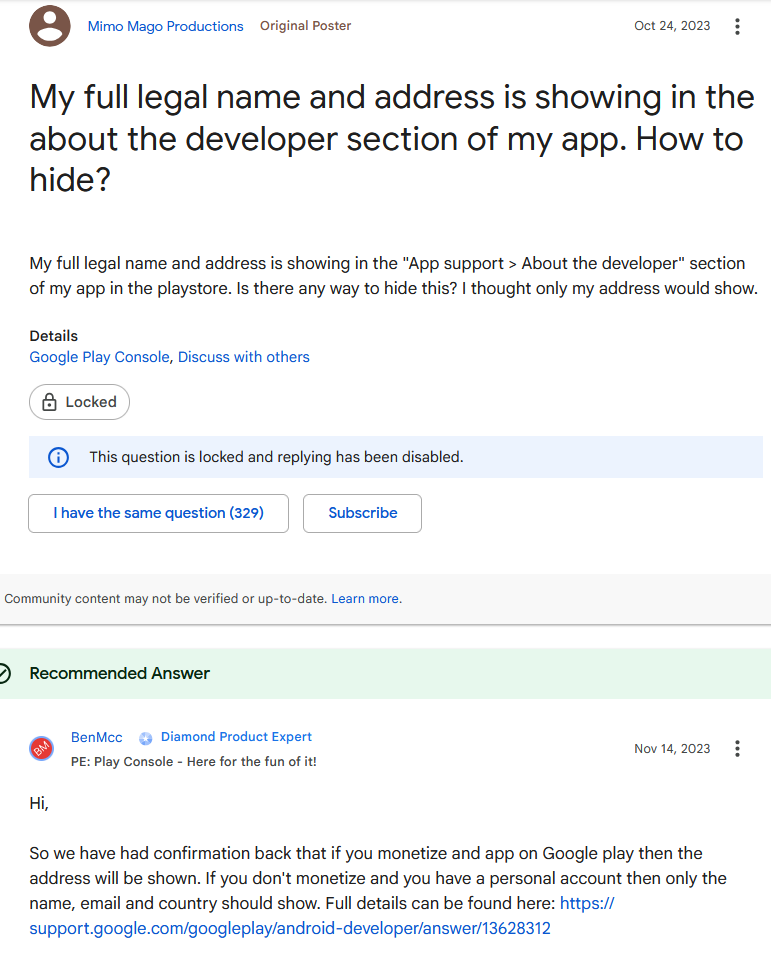The width and height of the screenshot is (771, 955).
Task: Click I have the same question (329)
Action: click(x=158, y=513)
